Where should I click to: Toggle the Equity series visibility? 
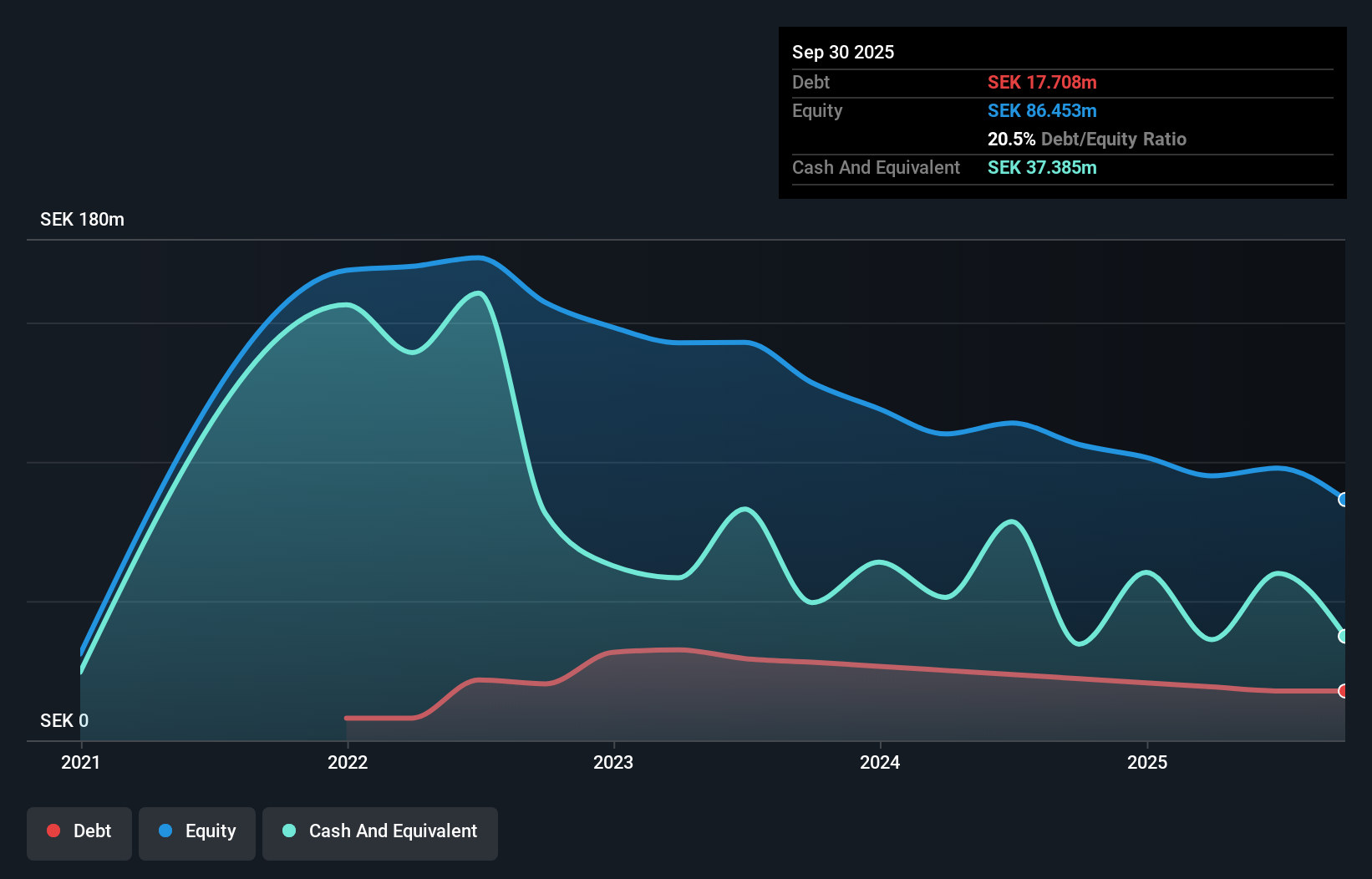coord(196,831)
